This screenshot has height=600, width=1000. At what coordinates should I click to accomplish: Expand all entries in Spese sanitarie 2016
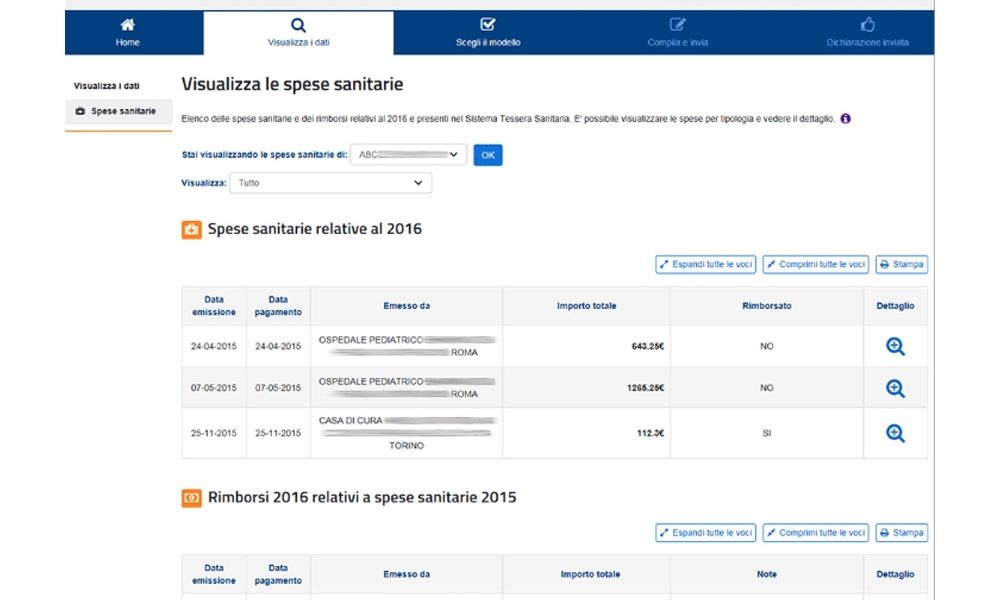[x=705, y=265]
